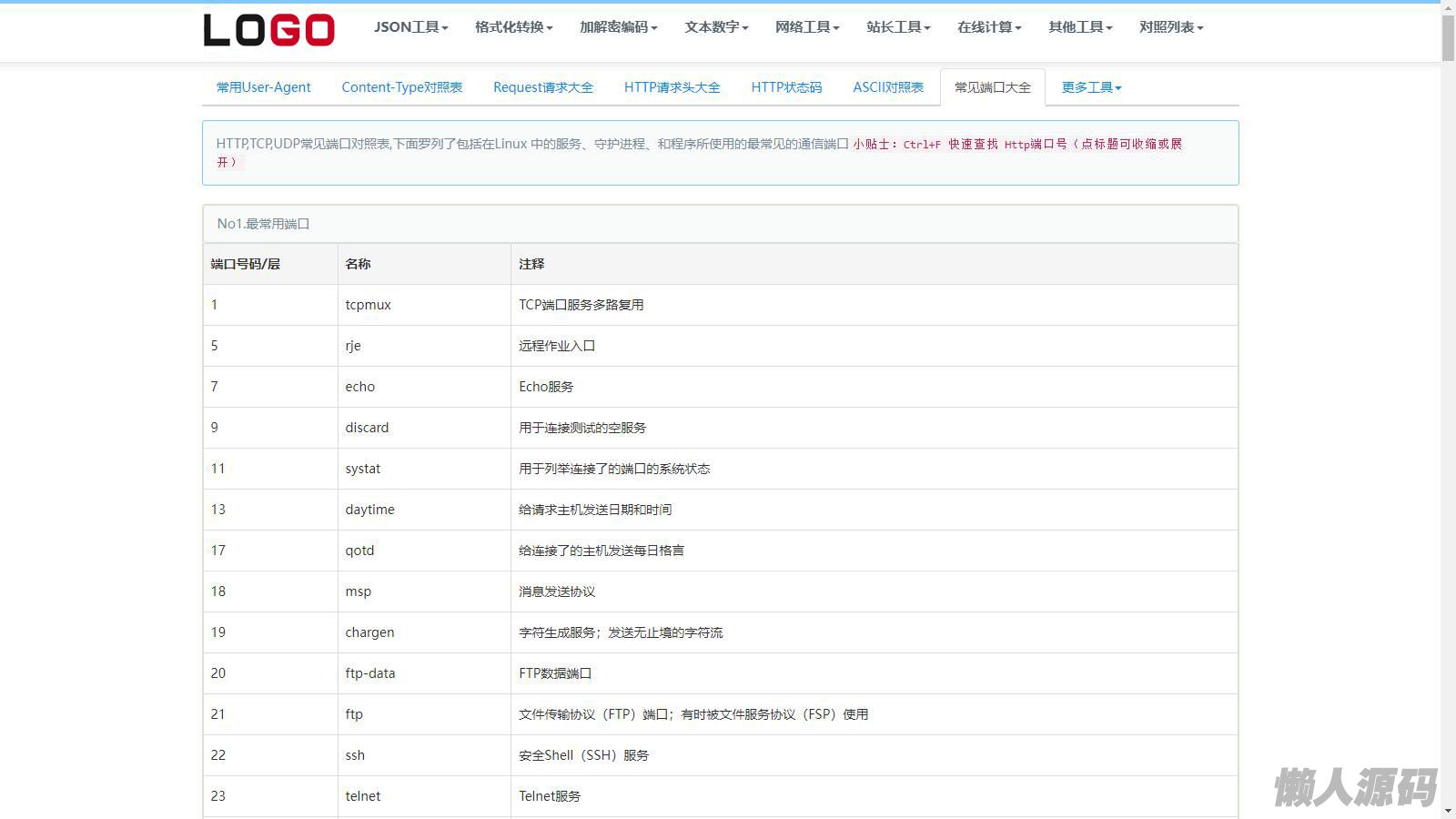
Task: Click the LOGO site logo
Action: [268, 29]
